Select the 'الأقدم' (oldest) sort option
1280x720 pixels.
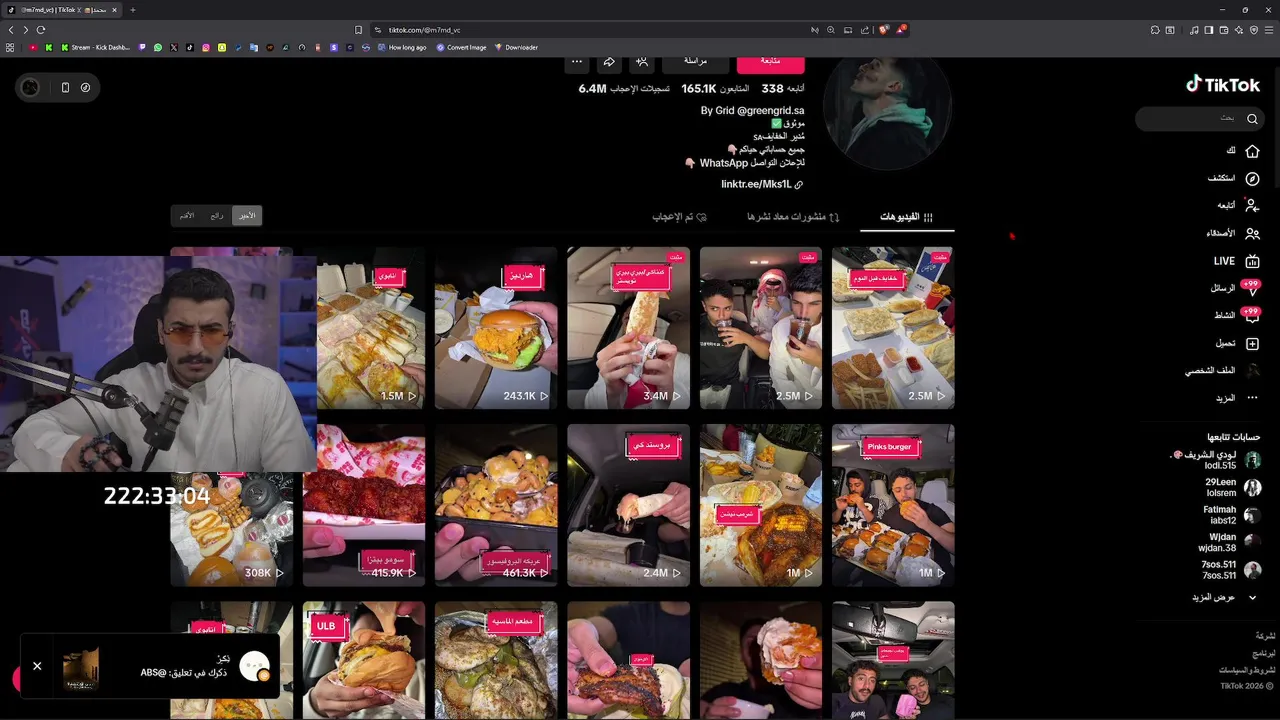click(187, 215)
